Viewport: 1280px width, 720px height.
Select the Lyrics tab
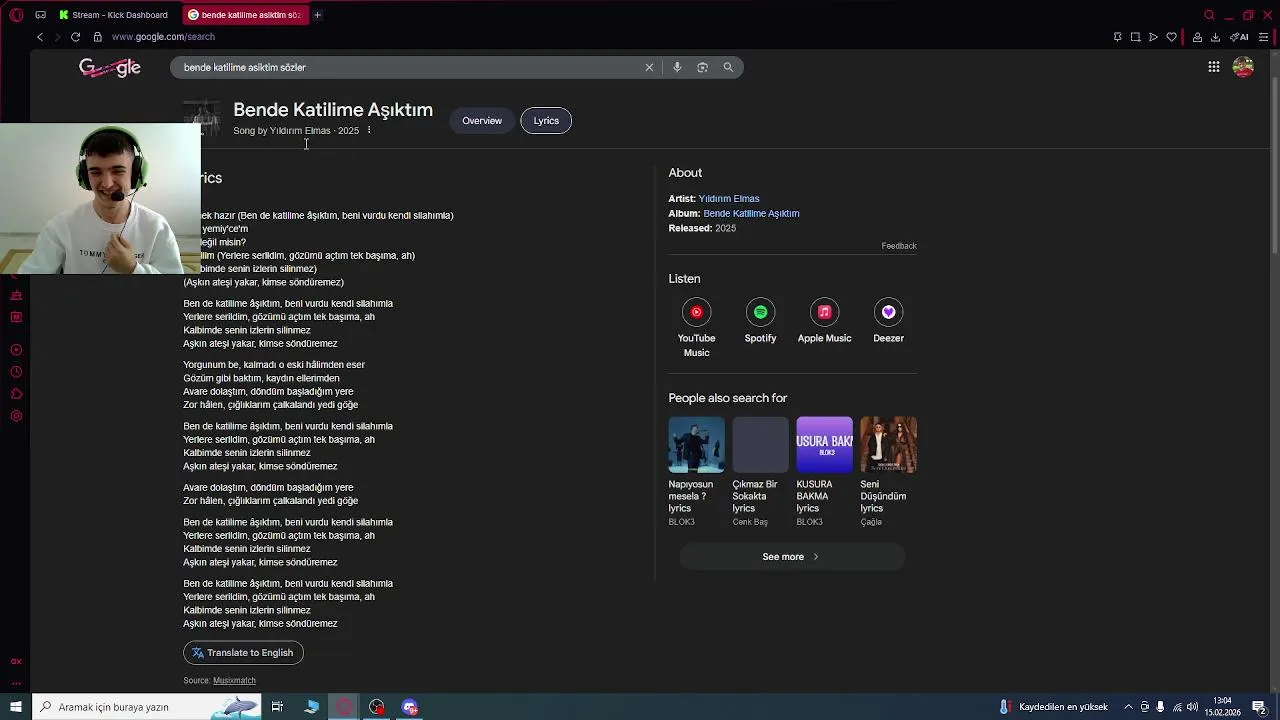546,121
